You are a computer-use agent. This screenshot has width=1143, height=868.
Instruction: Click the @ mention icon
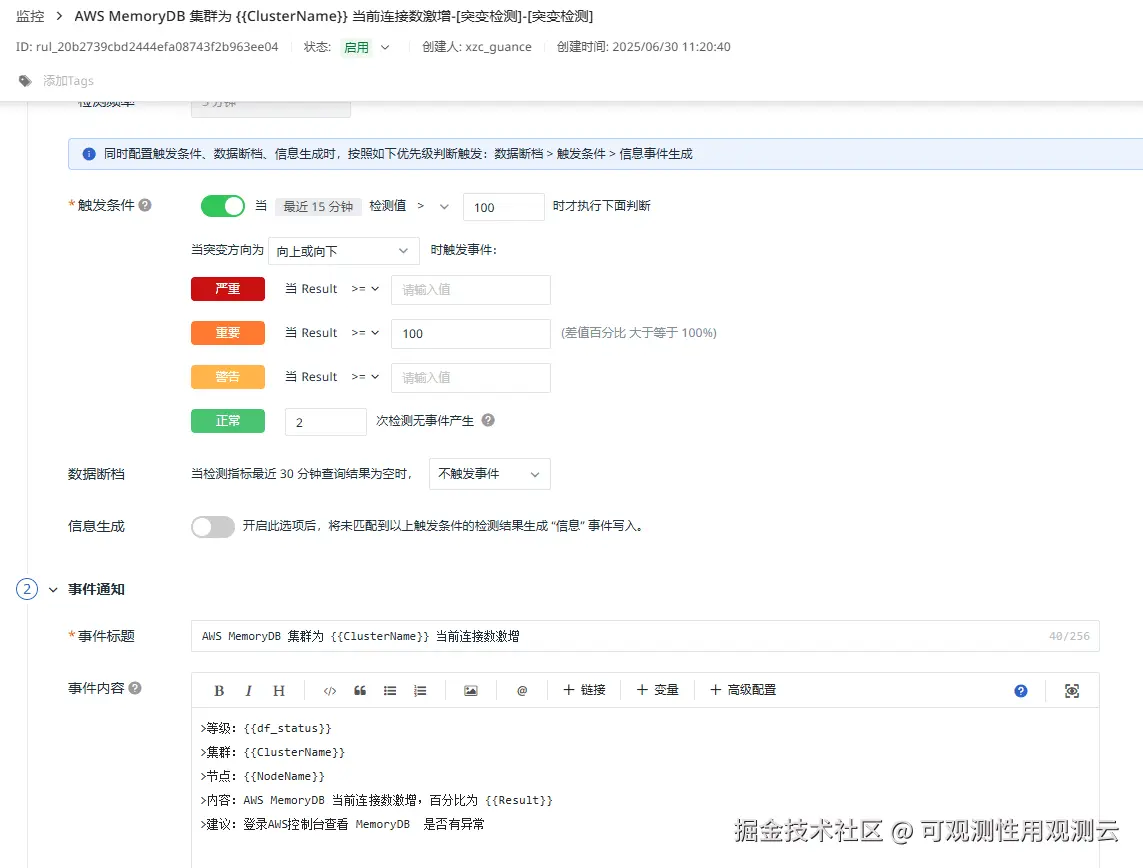point(522,691)
